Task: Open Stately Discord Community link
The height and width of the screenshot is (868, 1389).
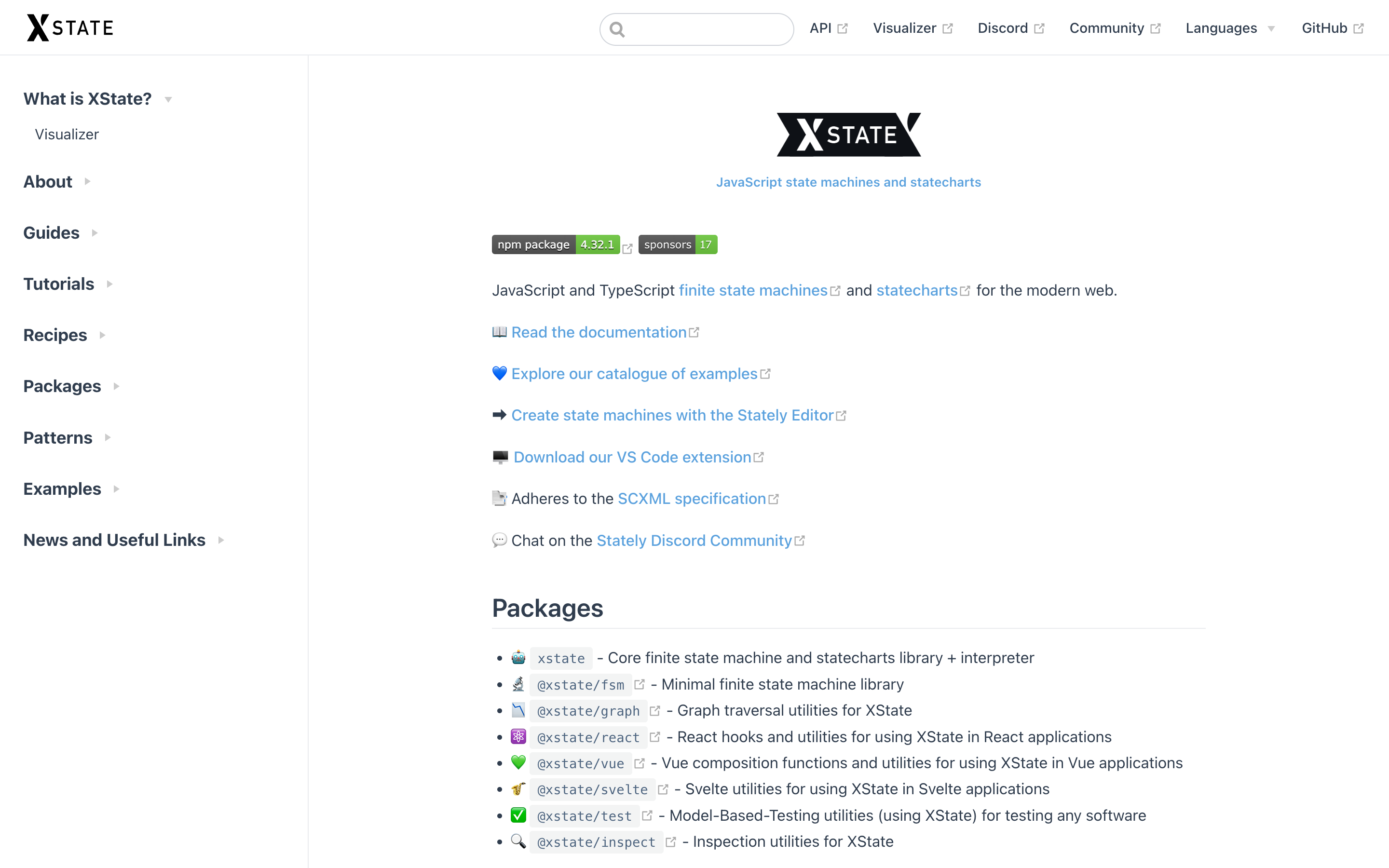Action: [x=694, y=540]
